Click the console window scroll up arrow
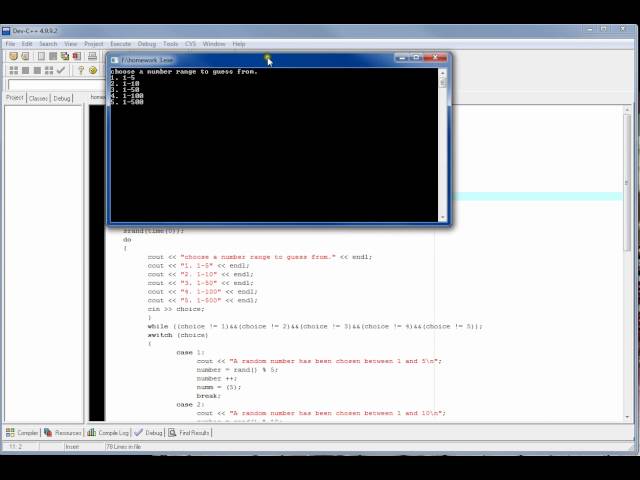640x480 pixels. point(442,73)
